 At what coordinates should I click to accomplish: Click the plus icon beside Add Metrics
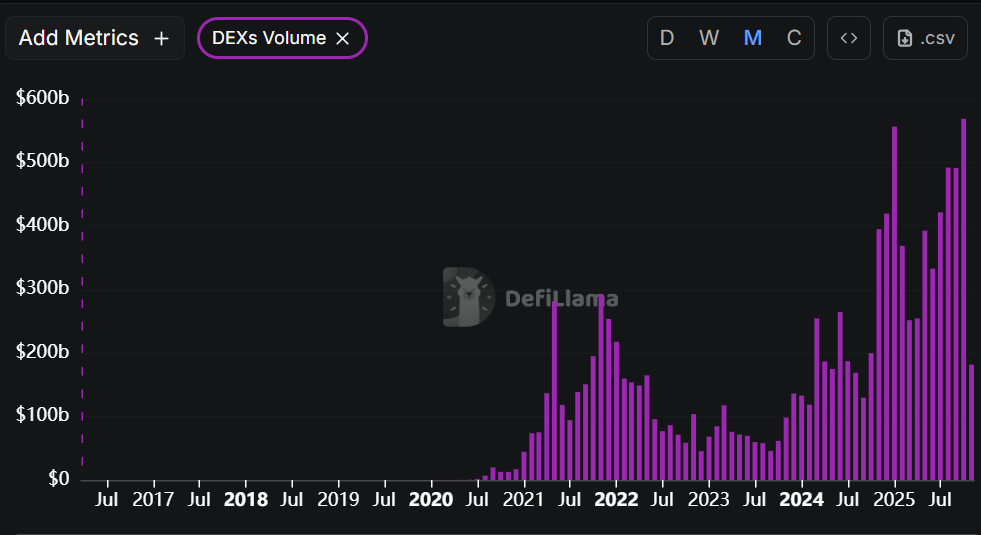point(161,38)
